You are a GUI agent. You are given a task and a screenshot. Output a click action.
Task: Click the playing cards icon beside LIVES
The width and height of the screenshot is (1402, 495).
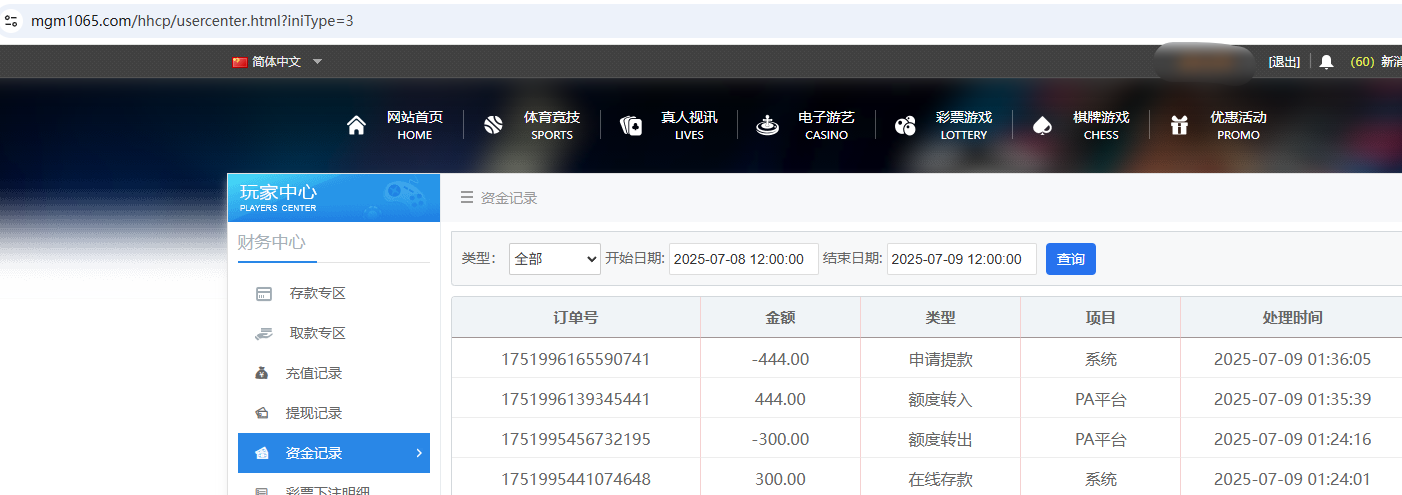(631, 126)
